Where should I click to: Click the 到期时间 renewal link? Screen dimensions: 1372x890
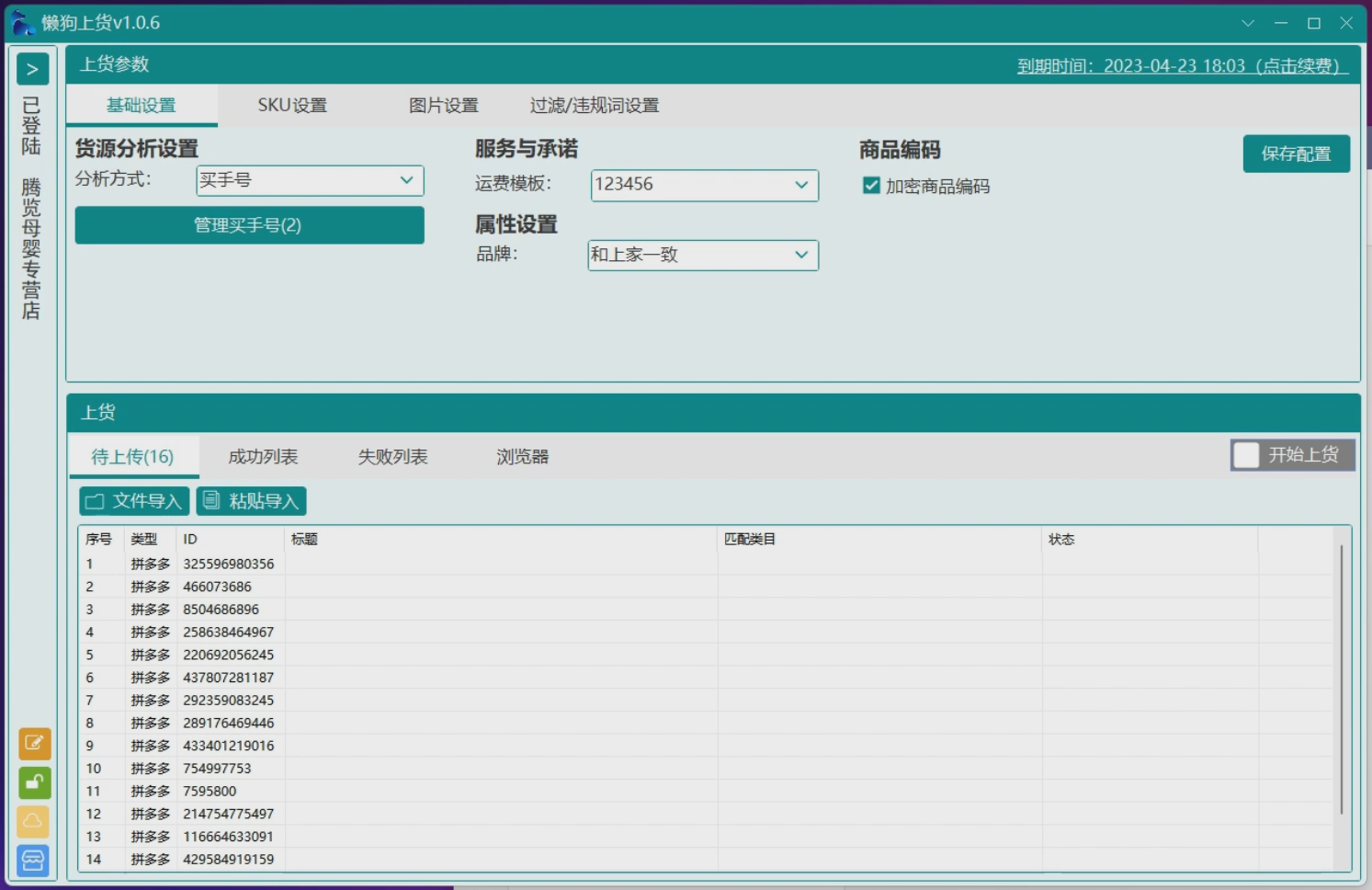[x=1182, y=66]
